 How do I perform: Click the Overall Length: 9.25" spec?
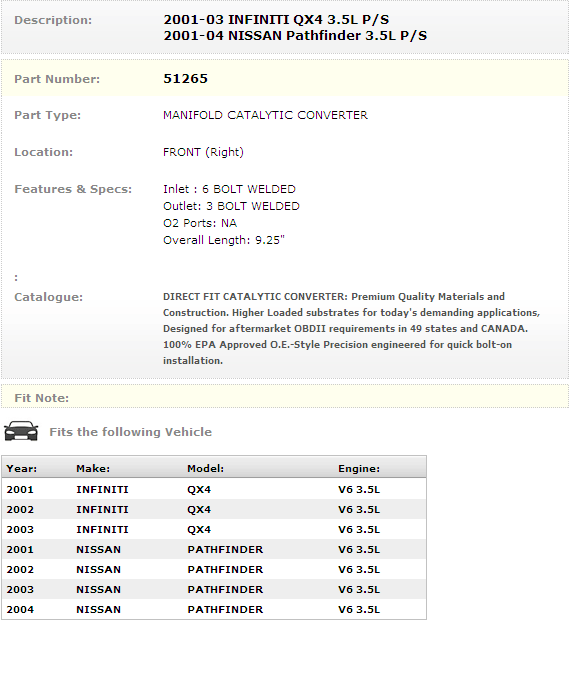[224, 240]
